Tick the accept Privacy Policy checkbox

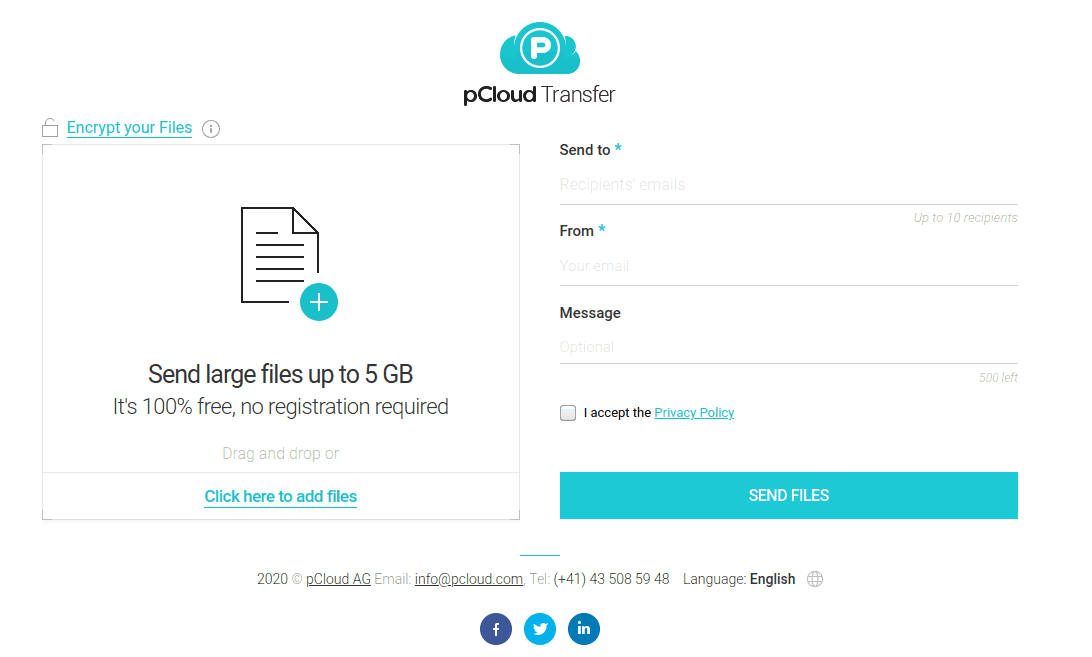pos(568,413)
